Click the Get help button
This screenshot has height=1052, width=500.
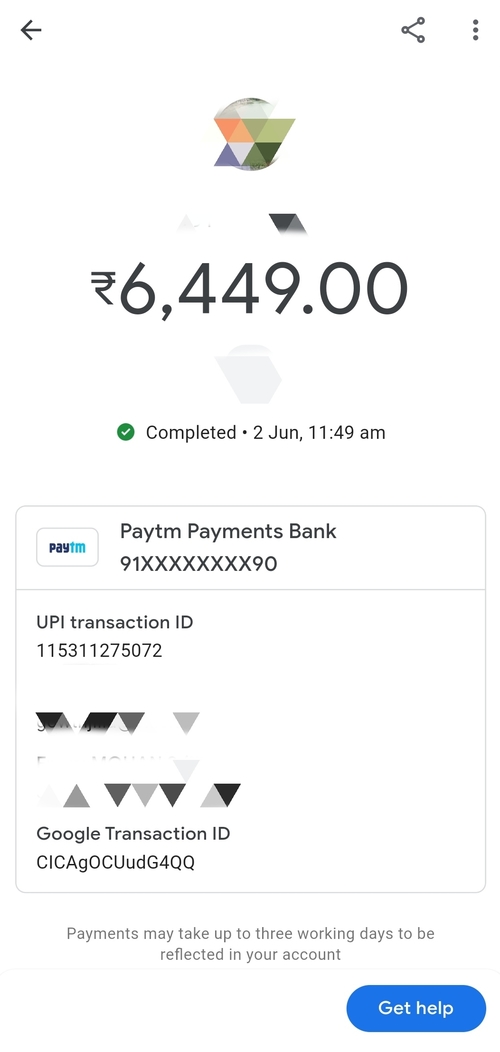pos(415,1008)
